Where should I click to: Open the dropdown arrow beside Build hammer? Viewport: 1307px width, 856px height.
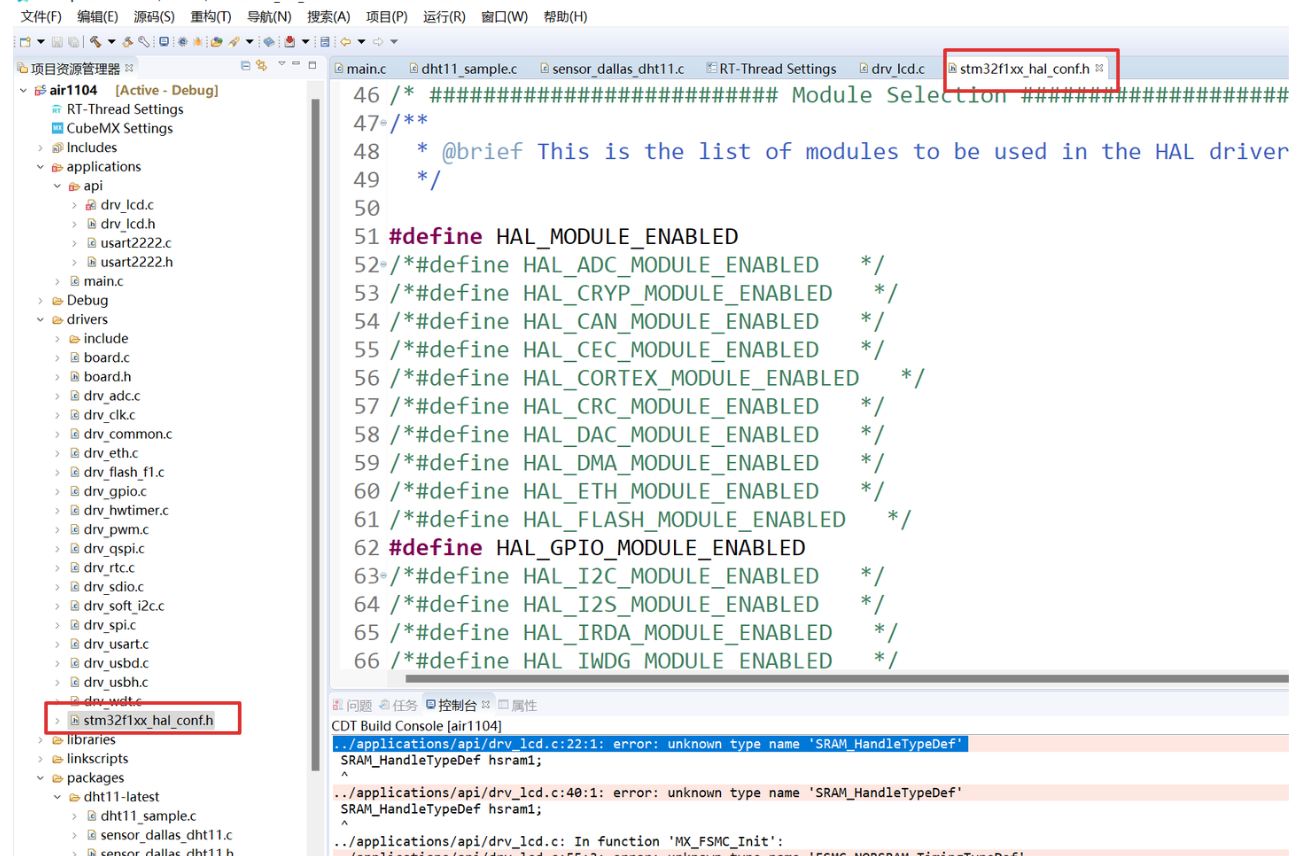tap(111, 42)
